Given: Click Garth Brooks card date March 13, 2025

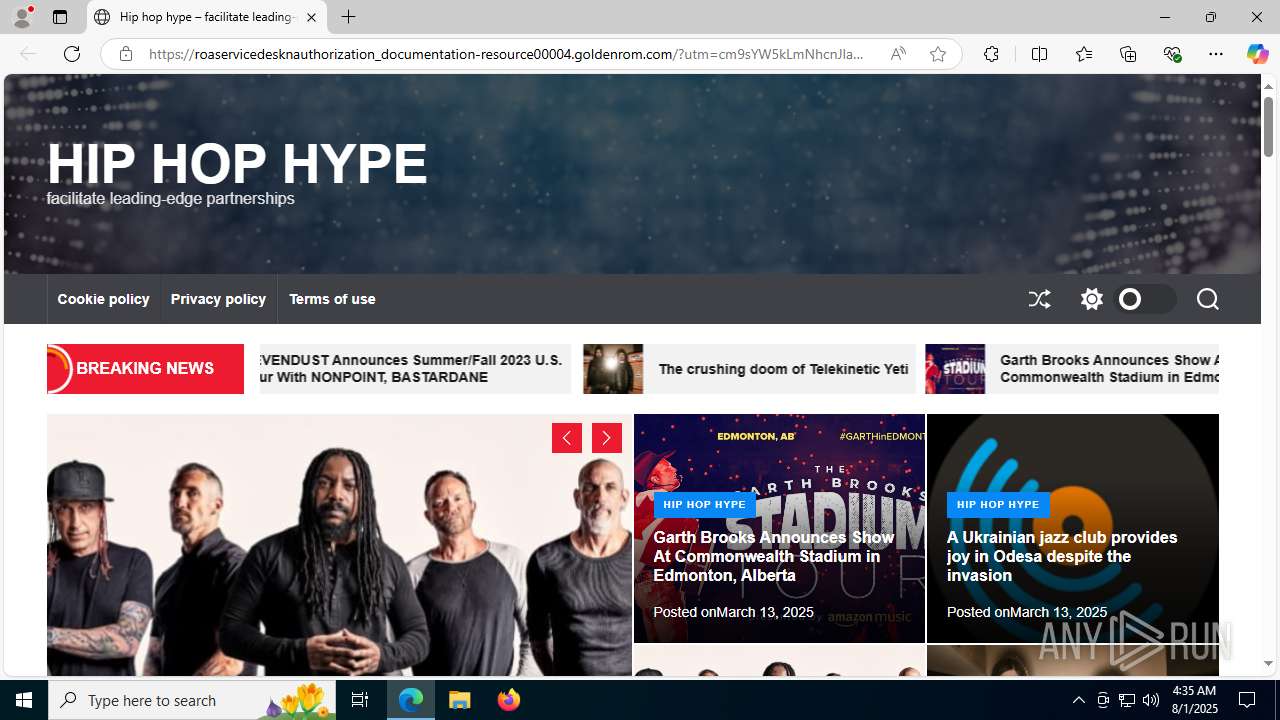Looking at the screenshot, I should tap(765, 612).
